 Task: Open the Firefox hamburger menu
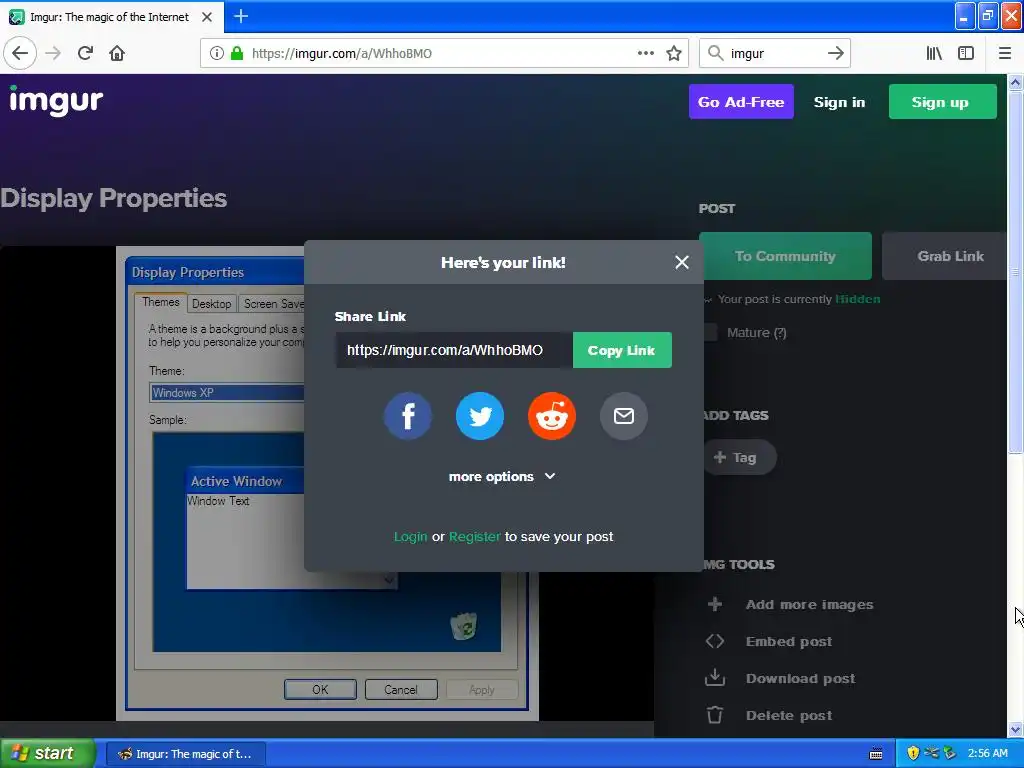pyautogui.click(x=1005, y=54)
